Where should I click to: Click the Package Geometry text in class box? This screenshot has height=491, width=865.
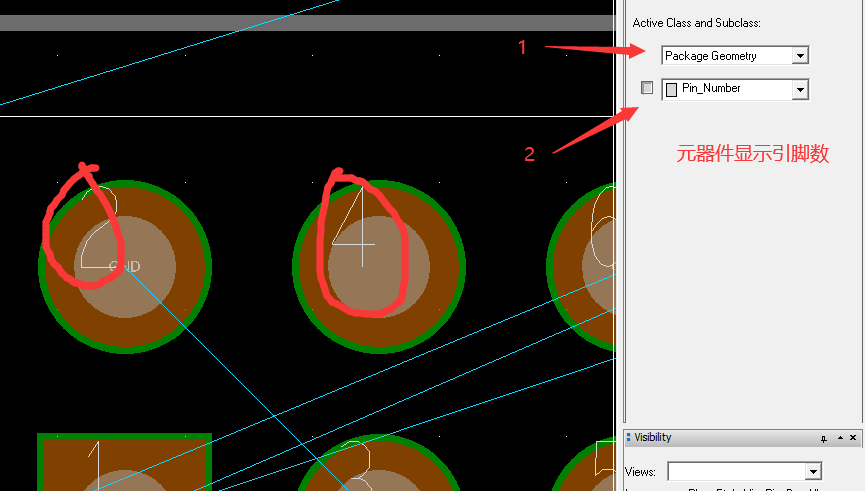(711, 56)
